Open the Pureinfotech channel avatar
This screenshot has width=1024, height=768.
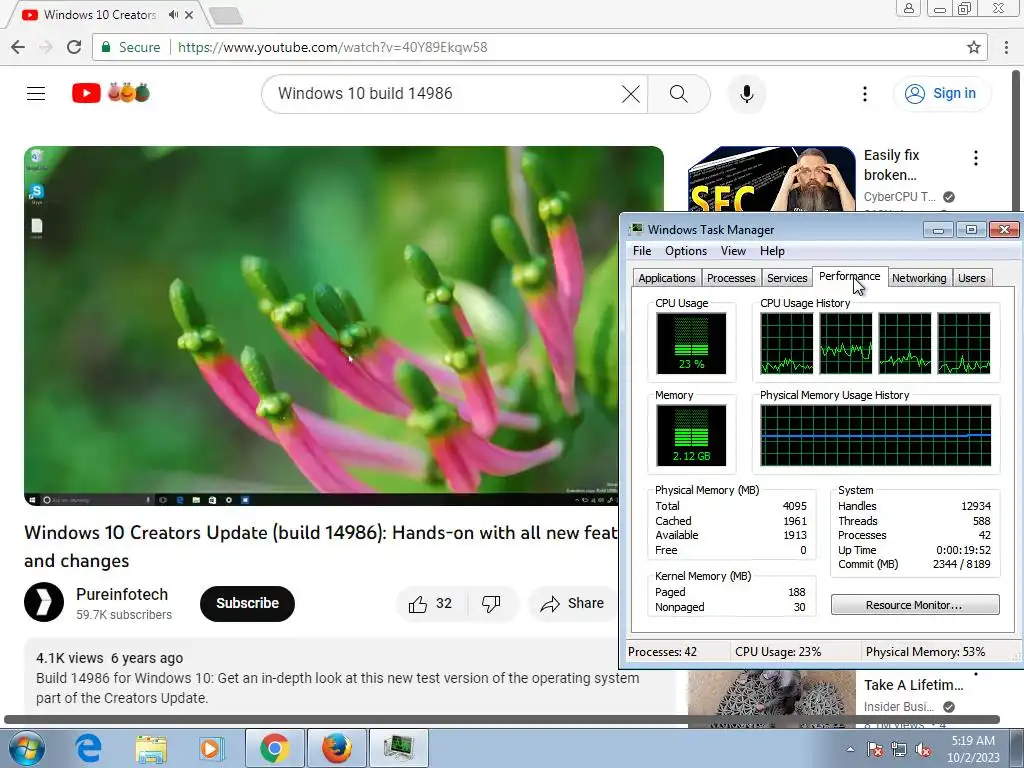(44, 601)
